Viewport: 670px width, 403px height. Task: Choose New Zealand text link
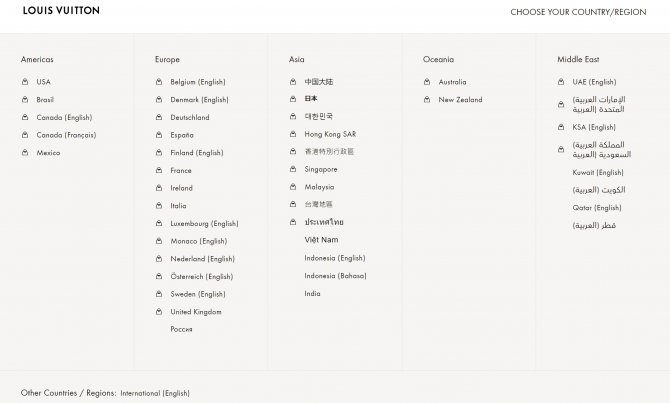(x=460, y=100)
